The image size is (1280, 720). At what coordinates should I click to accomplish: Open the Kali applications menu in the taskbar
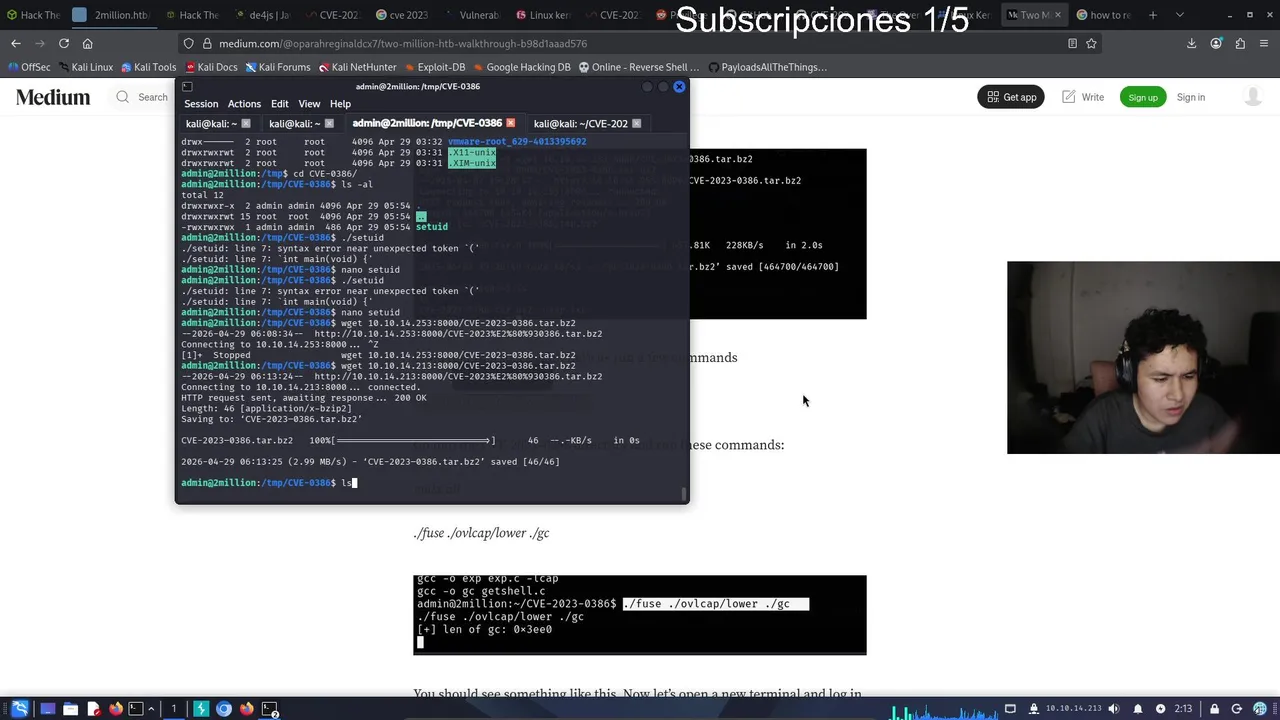click(x=20, y=709)
